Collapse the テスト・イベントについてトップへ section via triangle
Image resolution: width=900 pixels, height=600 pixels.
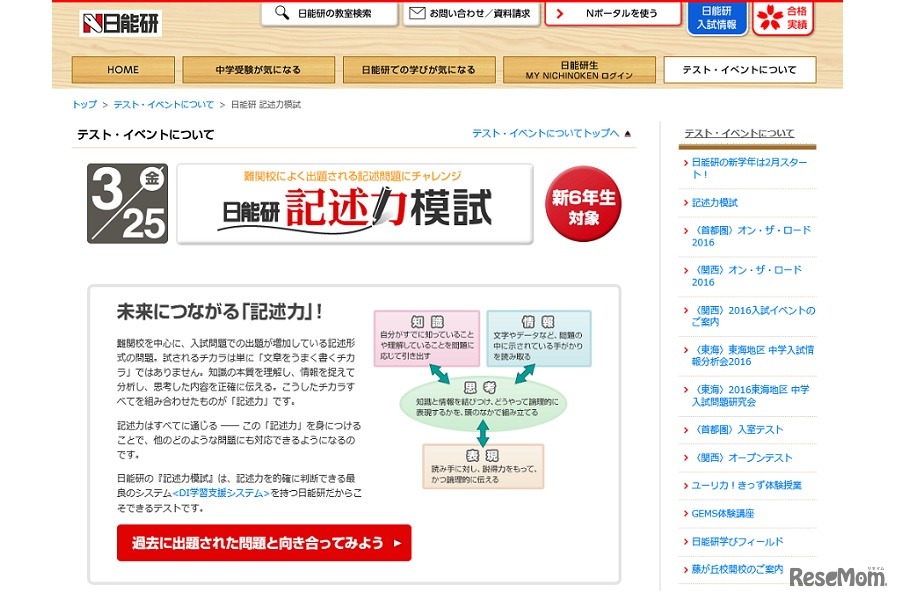coord(627,131)
